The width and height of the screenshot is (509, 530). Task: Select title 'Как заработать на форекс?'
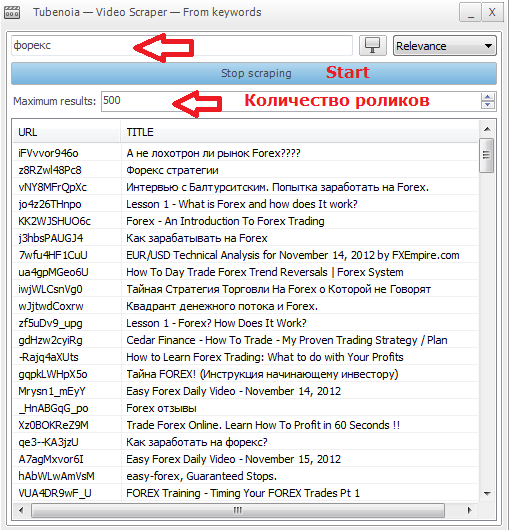point(197,442)
